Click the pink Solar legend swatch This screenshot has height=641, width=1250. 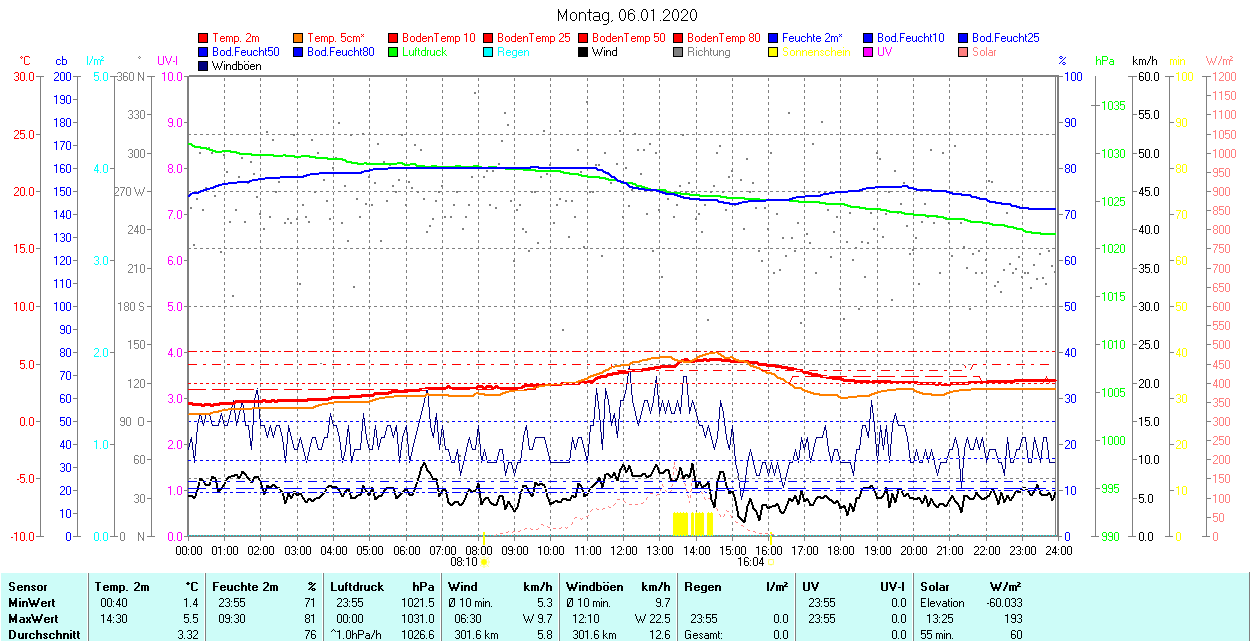point(963,52)
